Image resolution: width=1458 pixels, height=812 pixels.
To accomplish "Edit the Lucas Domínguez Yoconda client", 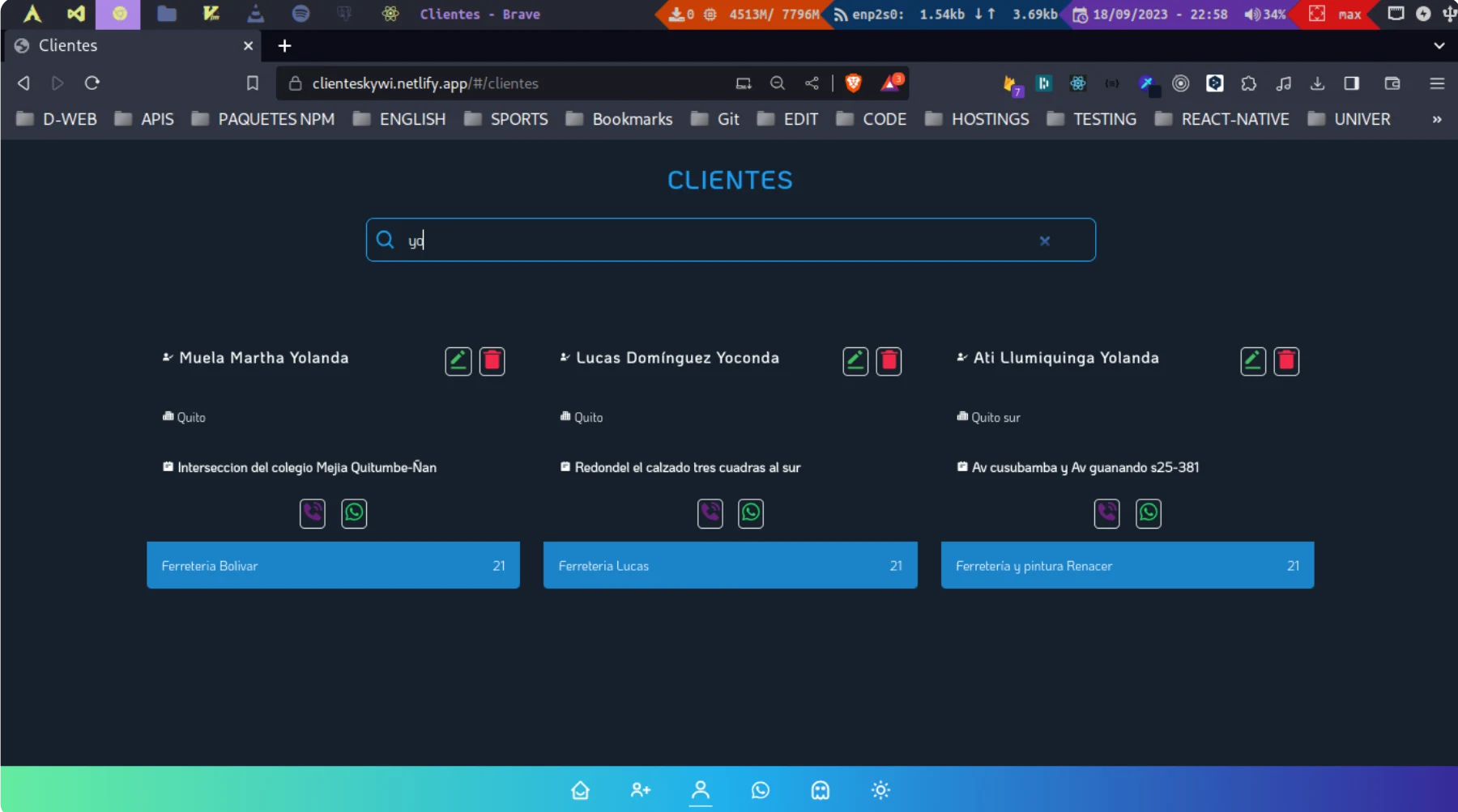I will coord(855,361).
